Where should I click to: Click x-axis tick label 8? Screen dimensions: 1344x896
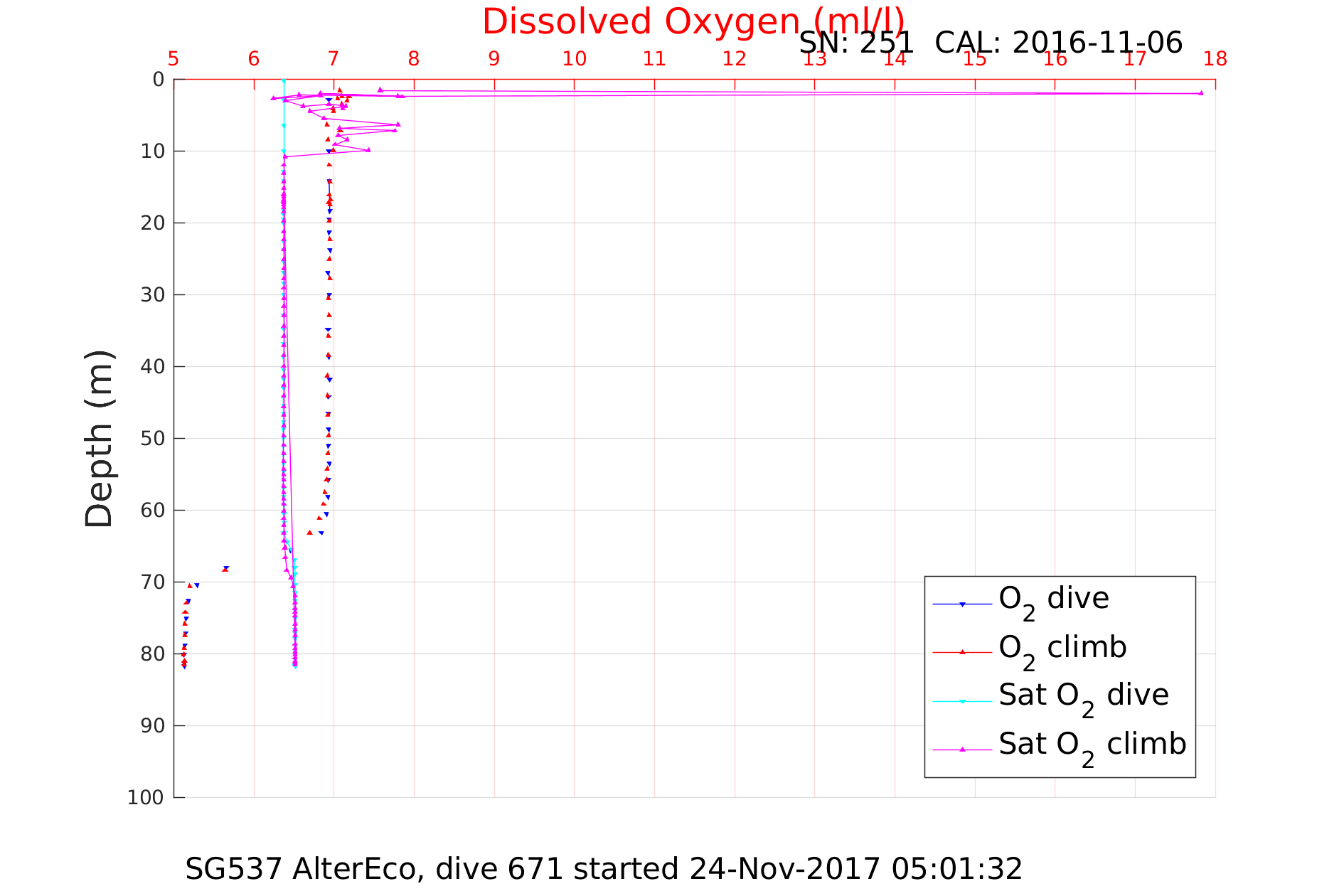pos(414,59)
